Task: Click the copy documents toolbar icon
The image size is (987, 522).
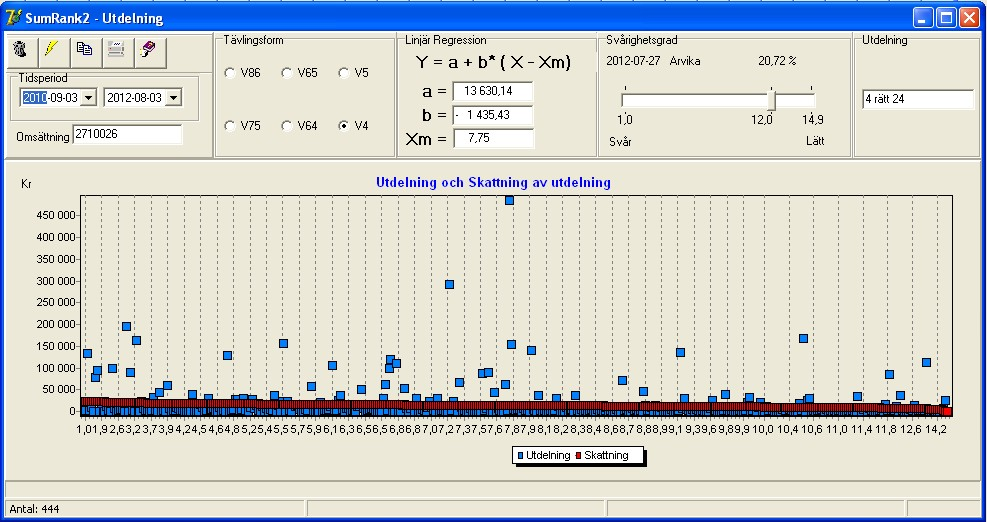Action: click(x=85, y=50)
